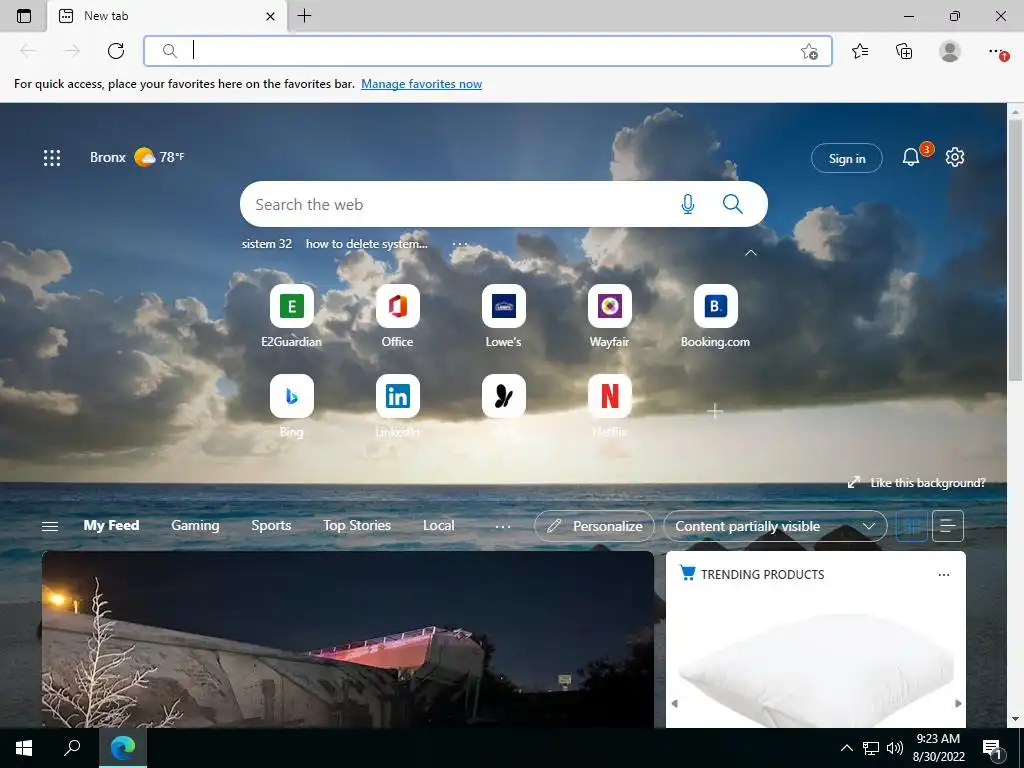Open the tab actions menu icon

point(24,16)
